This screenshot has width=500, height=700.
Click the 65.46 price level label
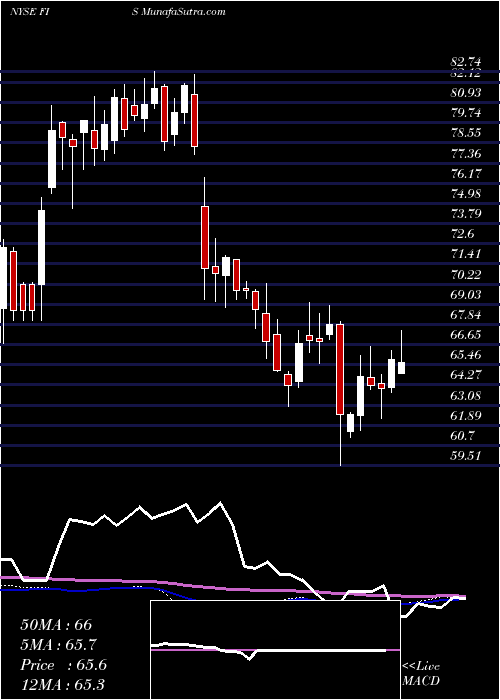(x=467, y=355)
